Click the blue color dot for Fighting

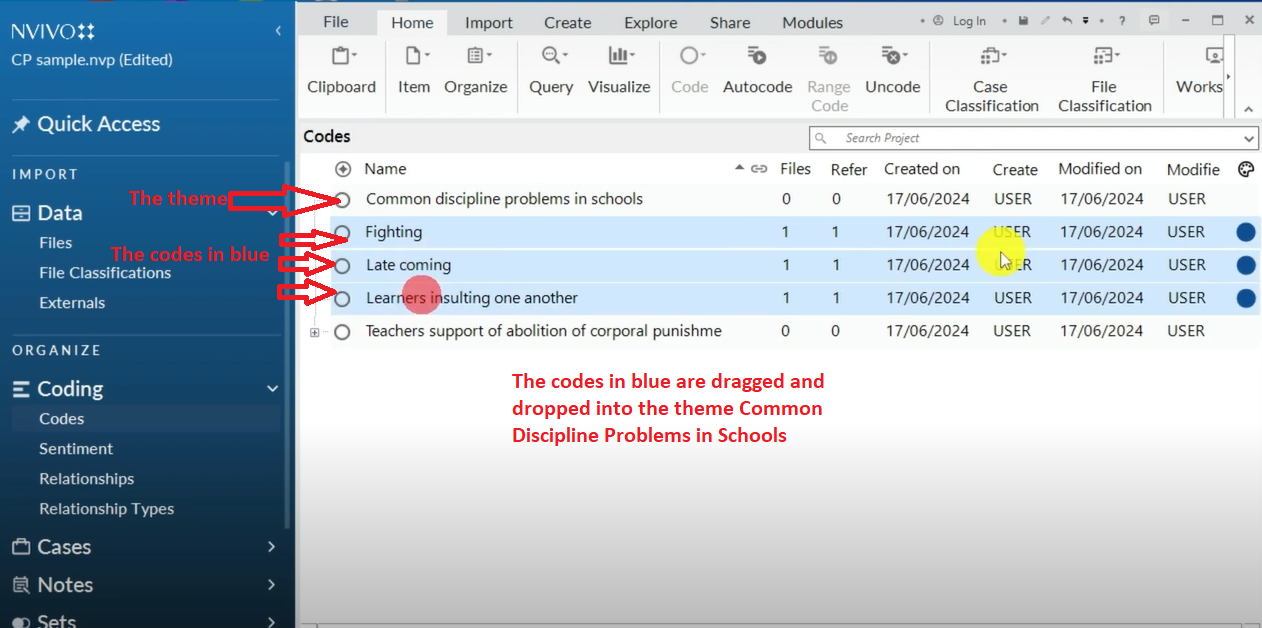[x=1246, y=232]
